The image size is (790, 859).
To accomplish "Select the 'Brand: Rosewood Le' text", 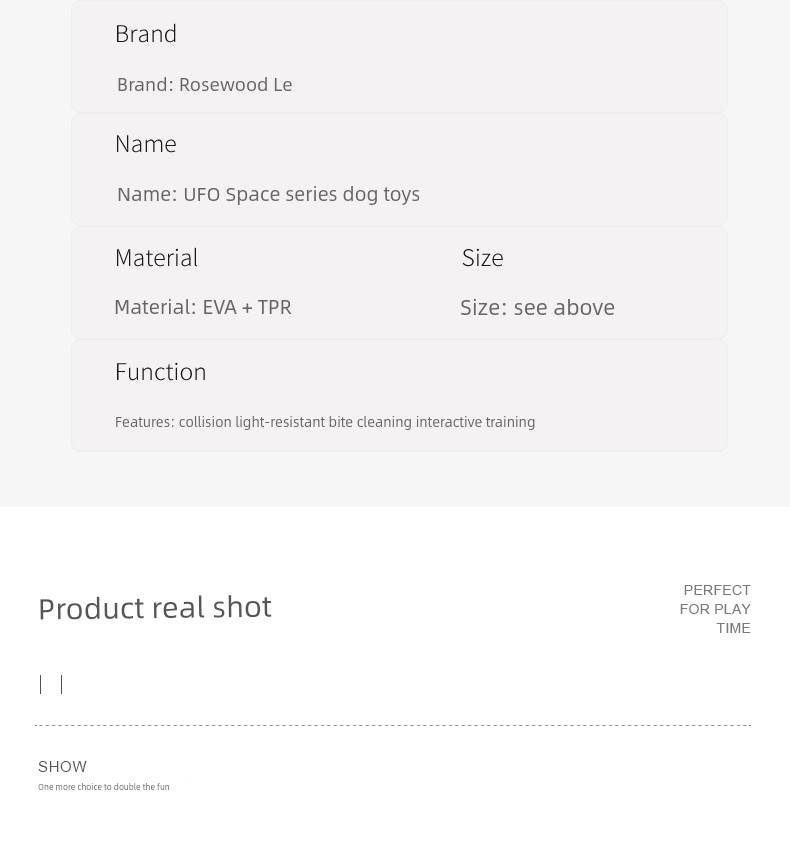I will coord(204,85).
